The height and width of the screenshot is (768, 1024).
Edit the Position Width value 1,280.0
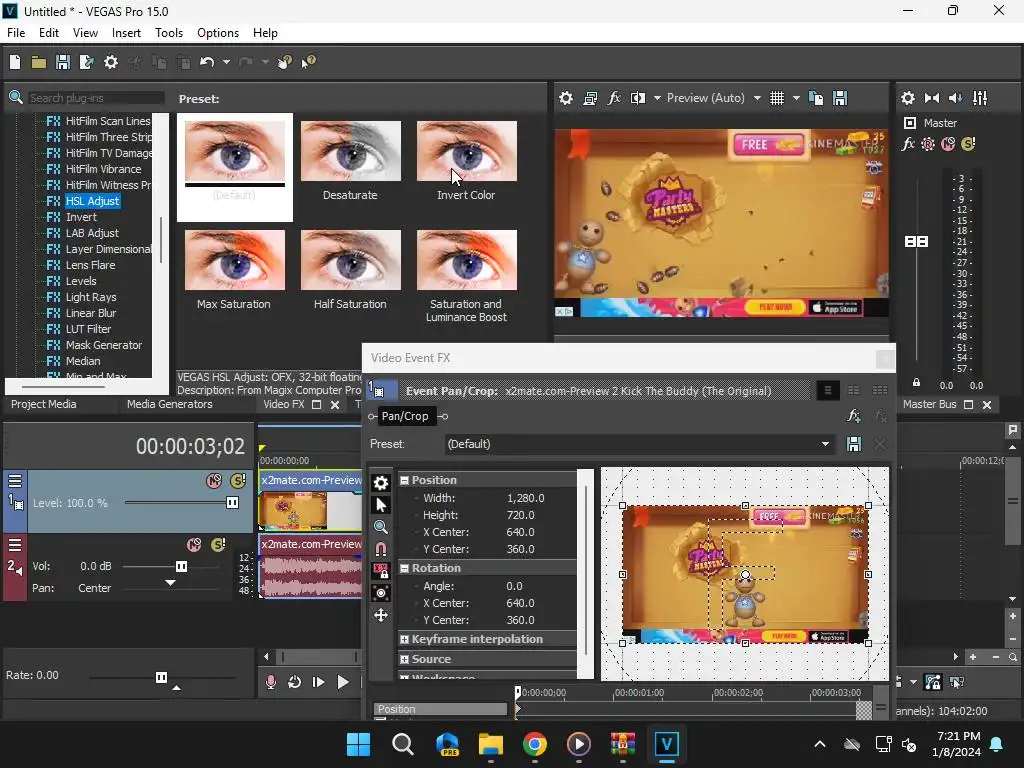tap(526, 498)
